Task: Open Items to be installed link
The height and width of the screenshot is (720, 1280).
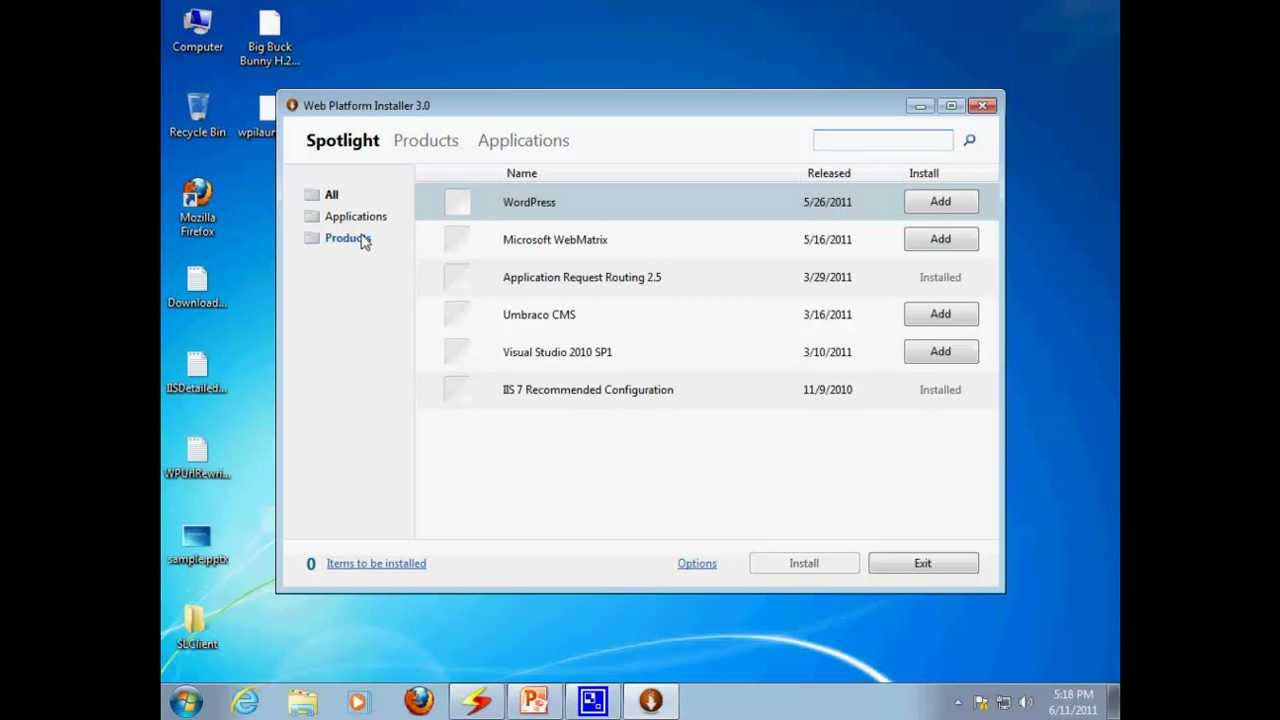Action: click(376, 564)
